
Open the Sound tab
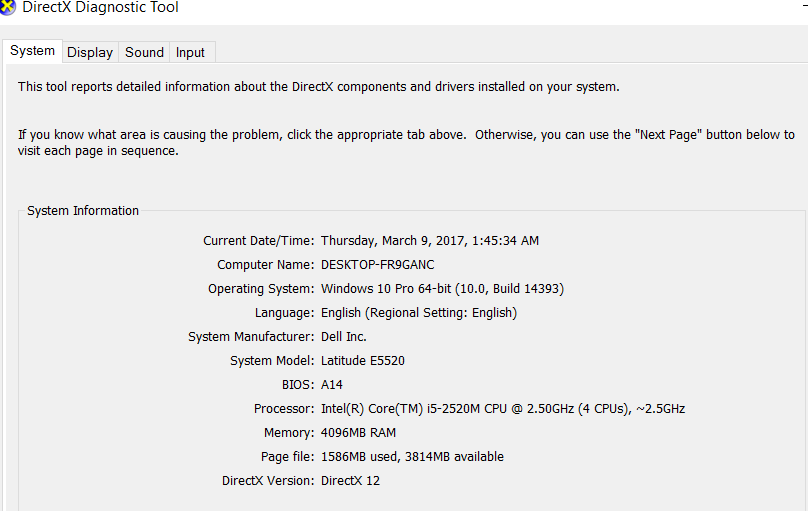[x=144, y=52]
